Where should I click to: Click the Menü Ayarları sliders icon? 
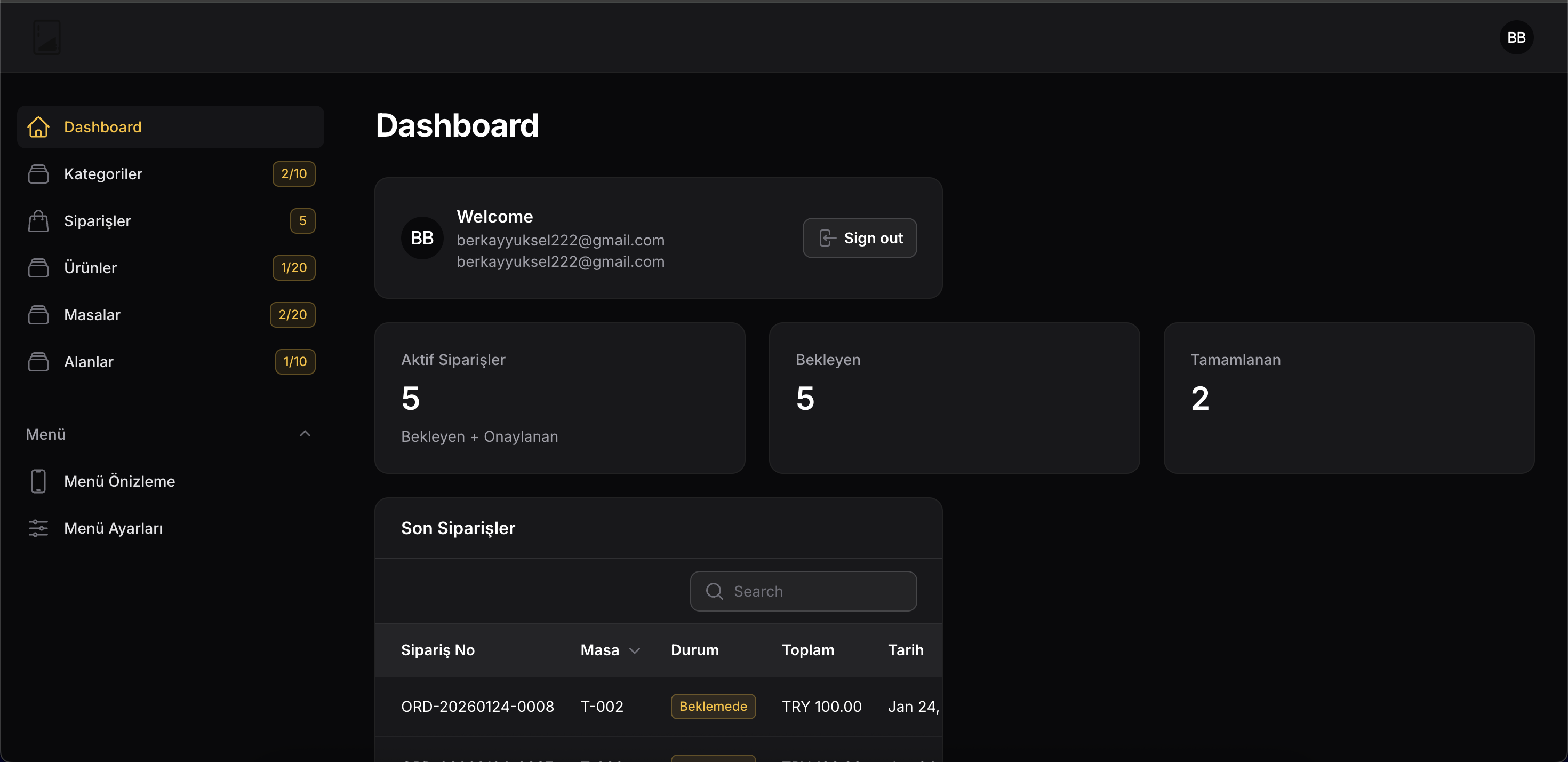pos(38,528)
